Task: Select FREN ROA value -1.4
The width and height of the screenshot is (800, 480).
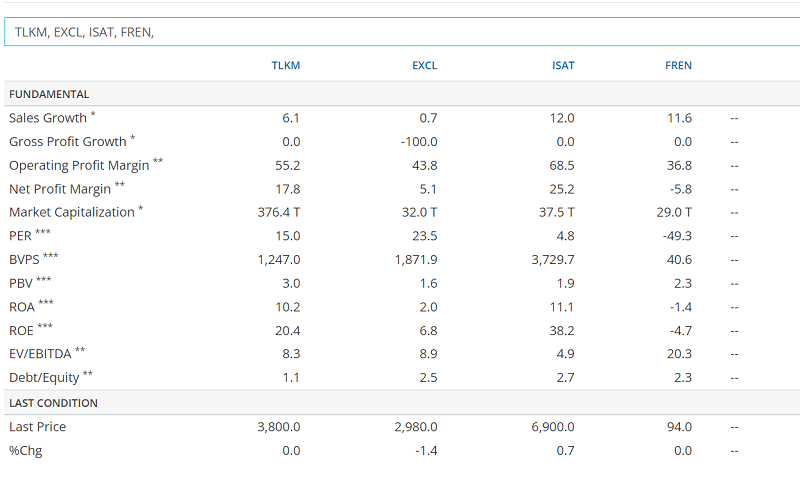Action: (x=681, y=307)
